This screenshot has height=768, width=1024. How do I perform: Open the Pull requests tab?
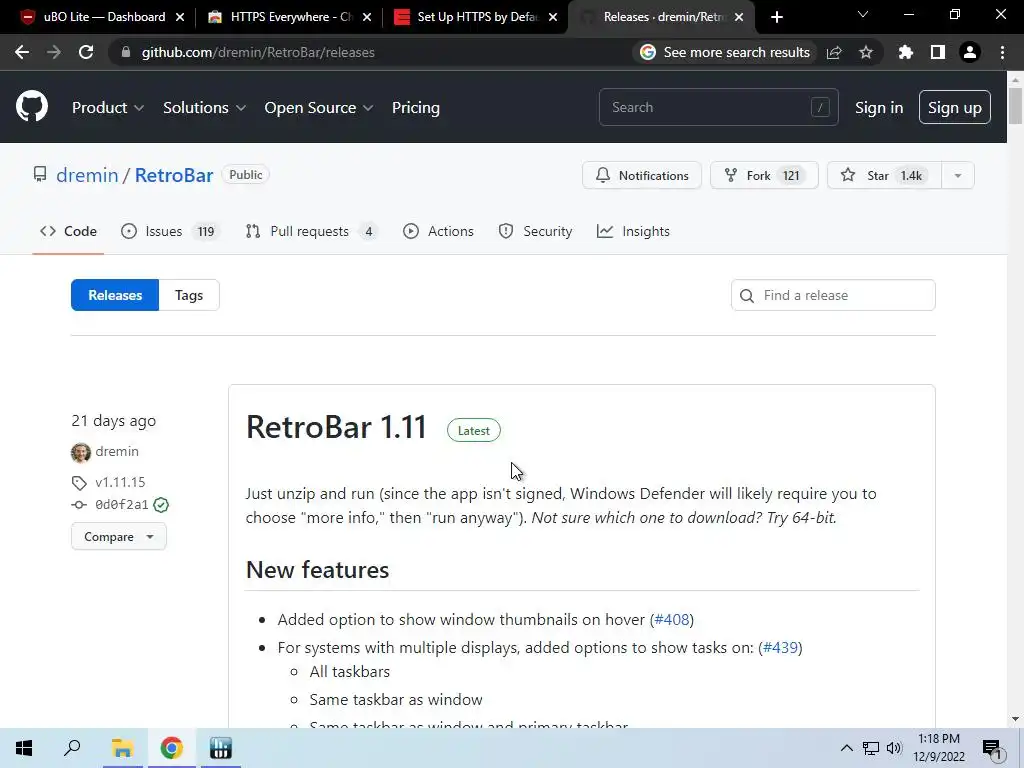click(x=312, y=231)
